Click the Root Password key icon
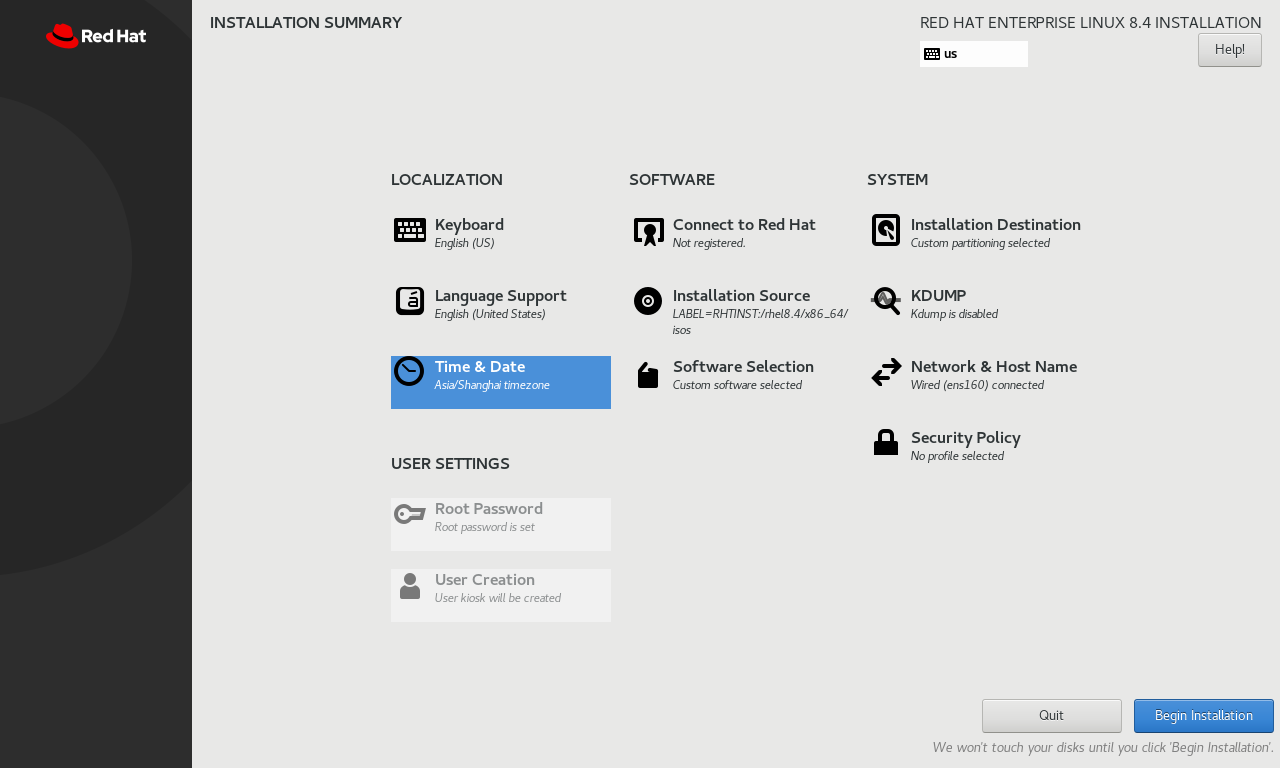 pos(409,514)
